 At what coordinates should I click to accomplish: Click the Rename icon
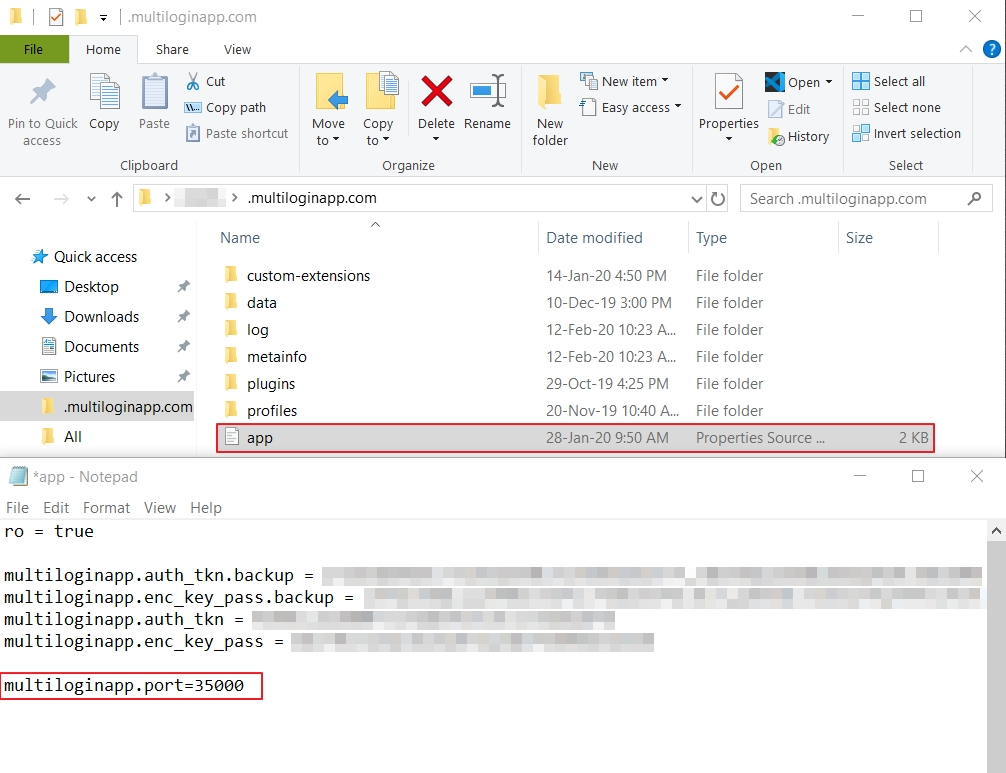point(488,90)
